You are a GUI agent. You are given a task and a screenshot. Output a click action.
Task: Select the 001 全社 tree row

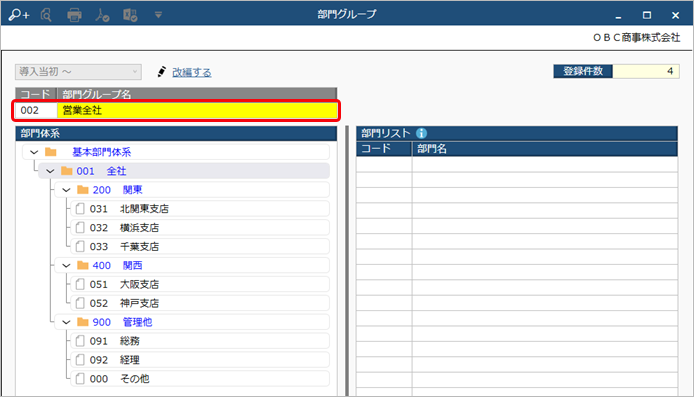pyautogui.click(x=184, y=171)
